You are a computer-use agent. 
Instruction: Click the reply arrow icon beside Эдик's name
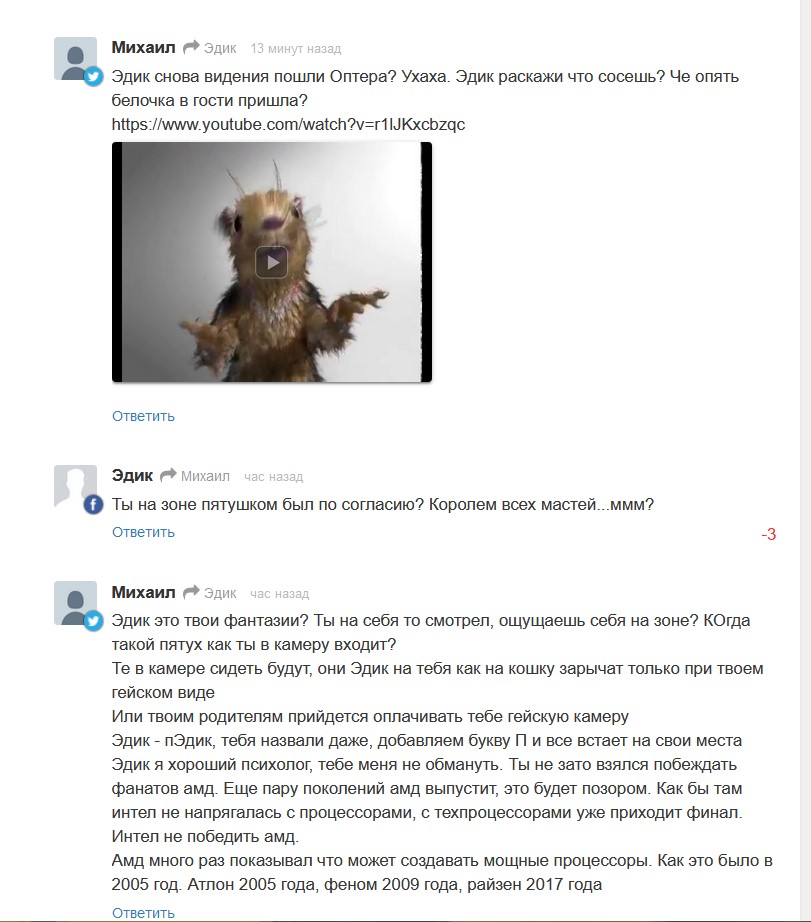(x=168, y=475)
